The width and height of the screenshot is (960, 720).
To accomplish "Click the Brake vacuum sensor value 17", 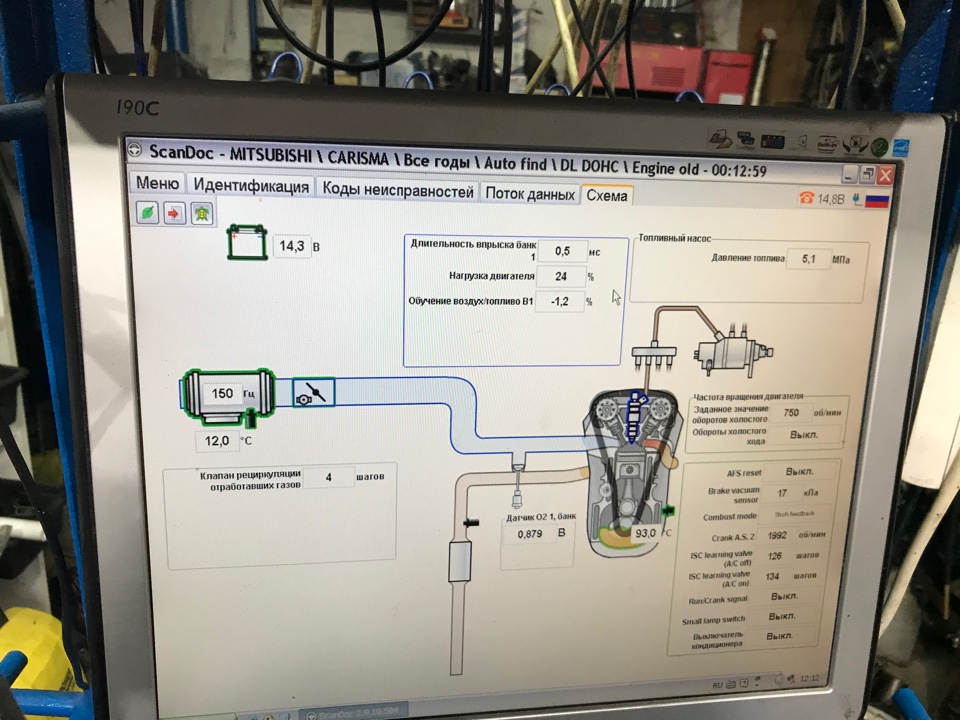I will (x=782, y=493).
